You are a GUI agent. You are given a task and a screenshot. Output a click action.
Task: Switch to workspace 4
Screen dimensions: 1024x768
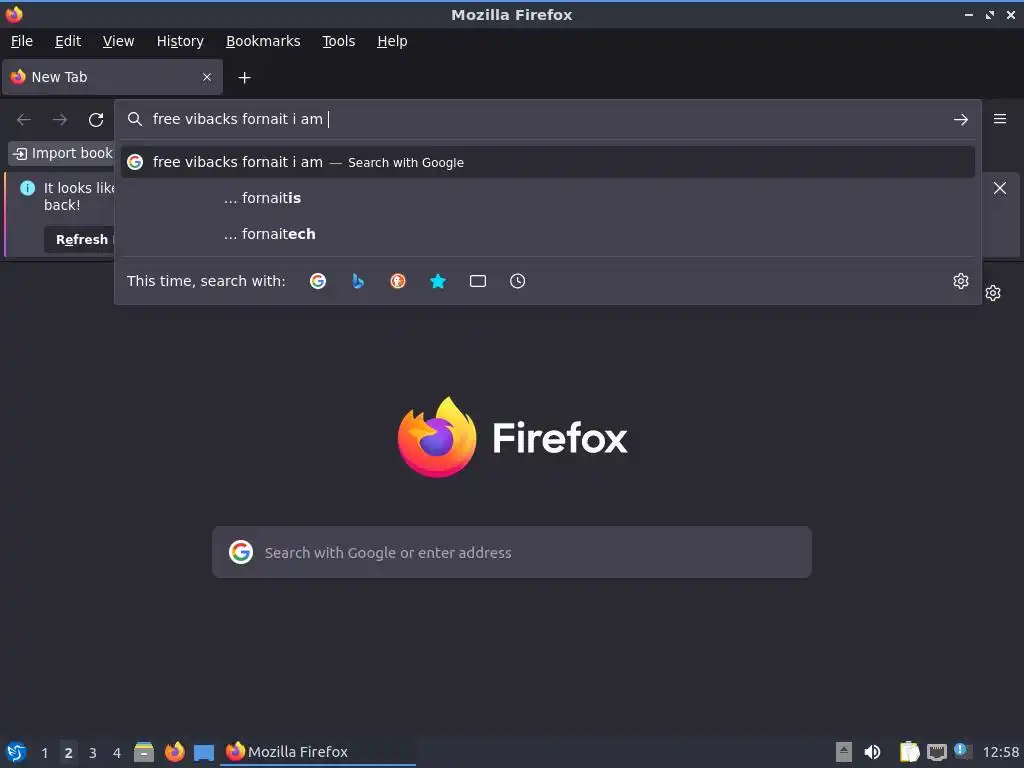117,753
